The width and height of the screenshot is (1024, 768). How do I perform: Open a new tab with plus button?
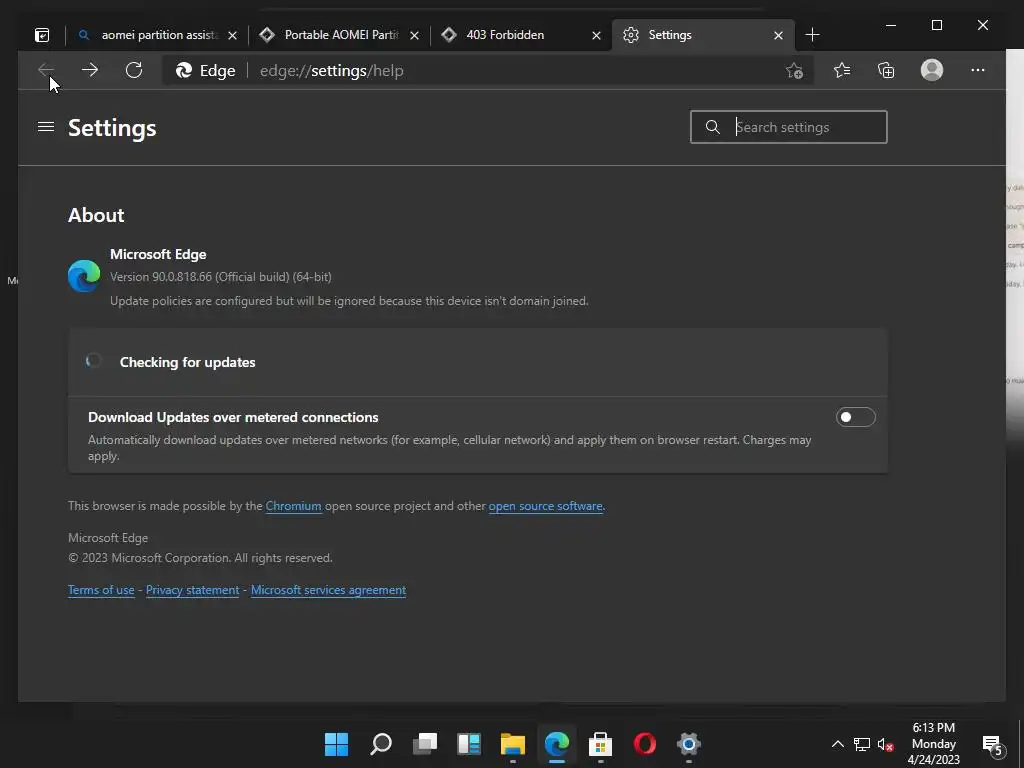pyautogui.click(x=812, y=35)
